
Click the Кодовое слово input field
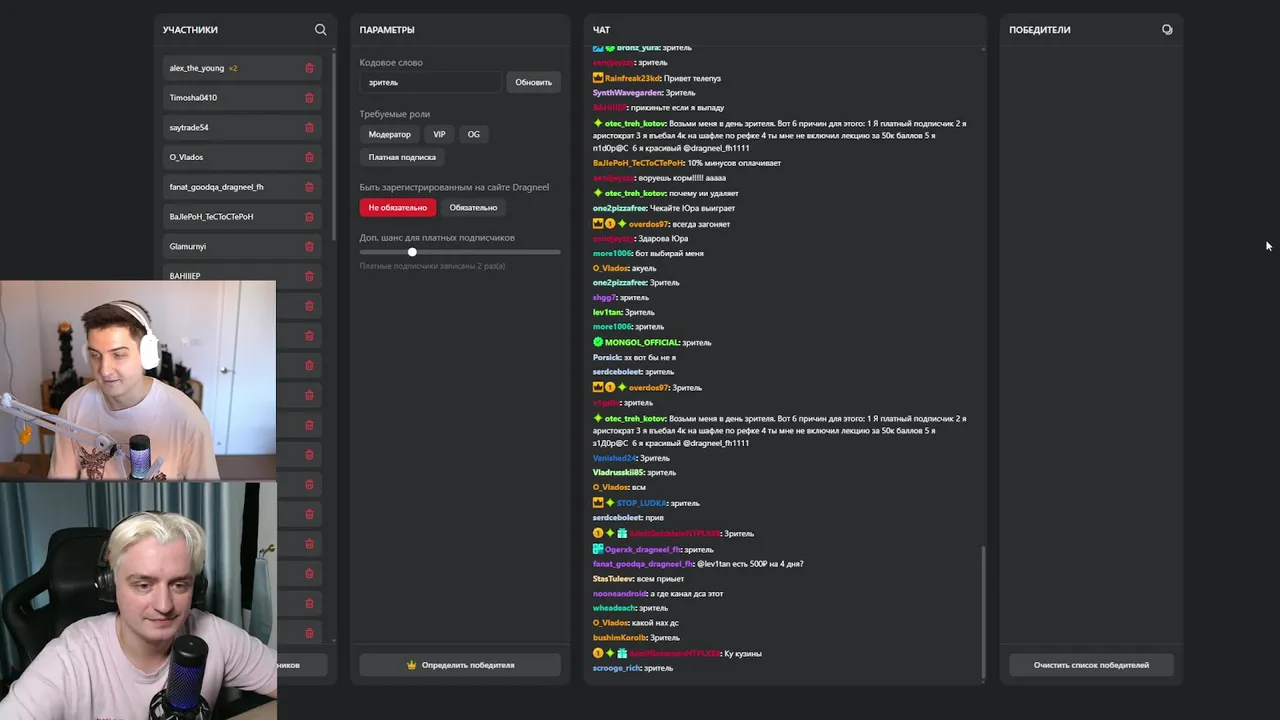click(430, 82)
